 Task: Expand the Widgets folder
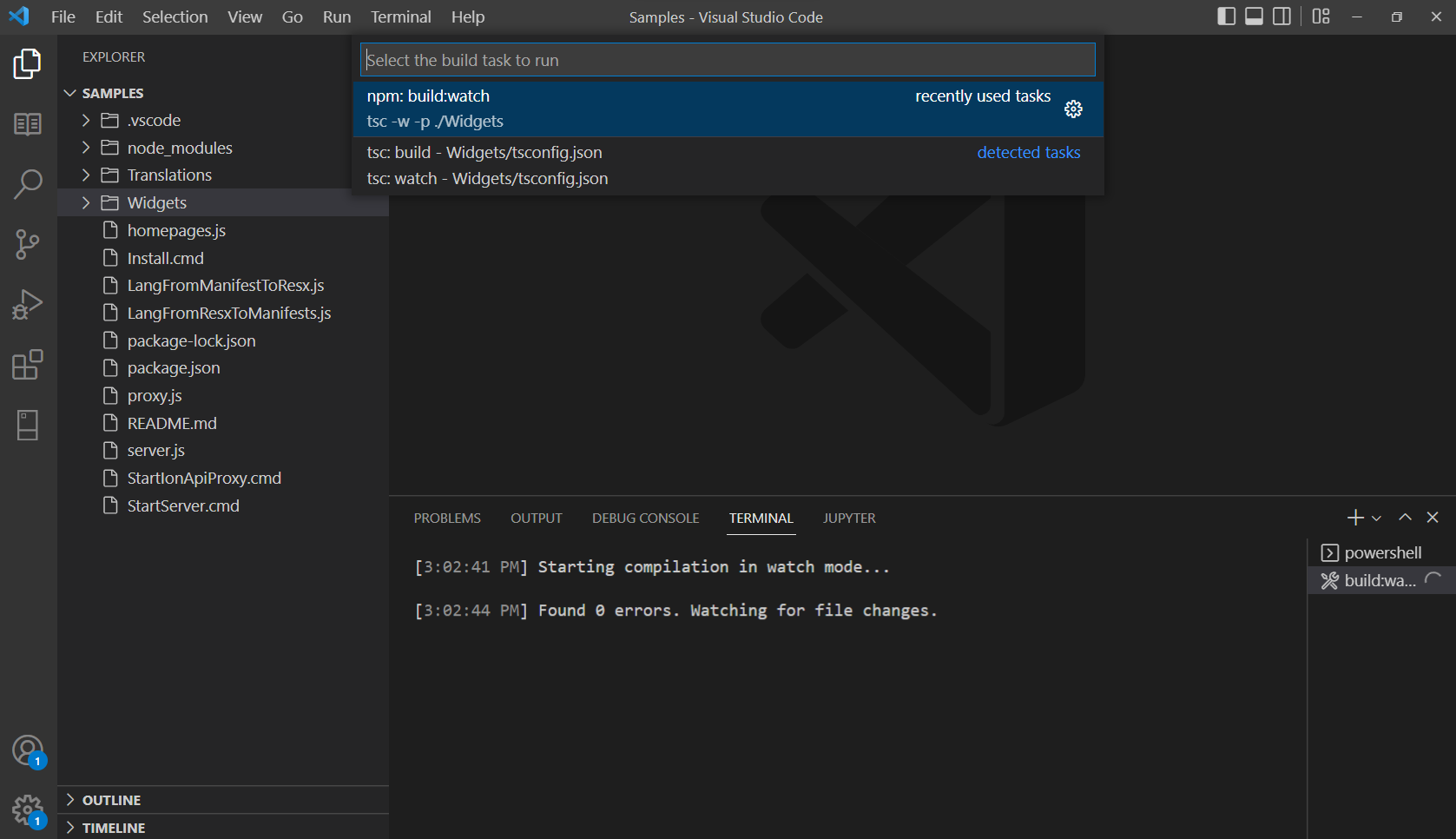click(x=223, y=202)
